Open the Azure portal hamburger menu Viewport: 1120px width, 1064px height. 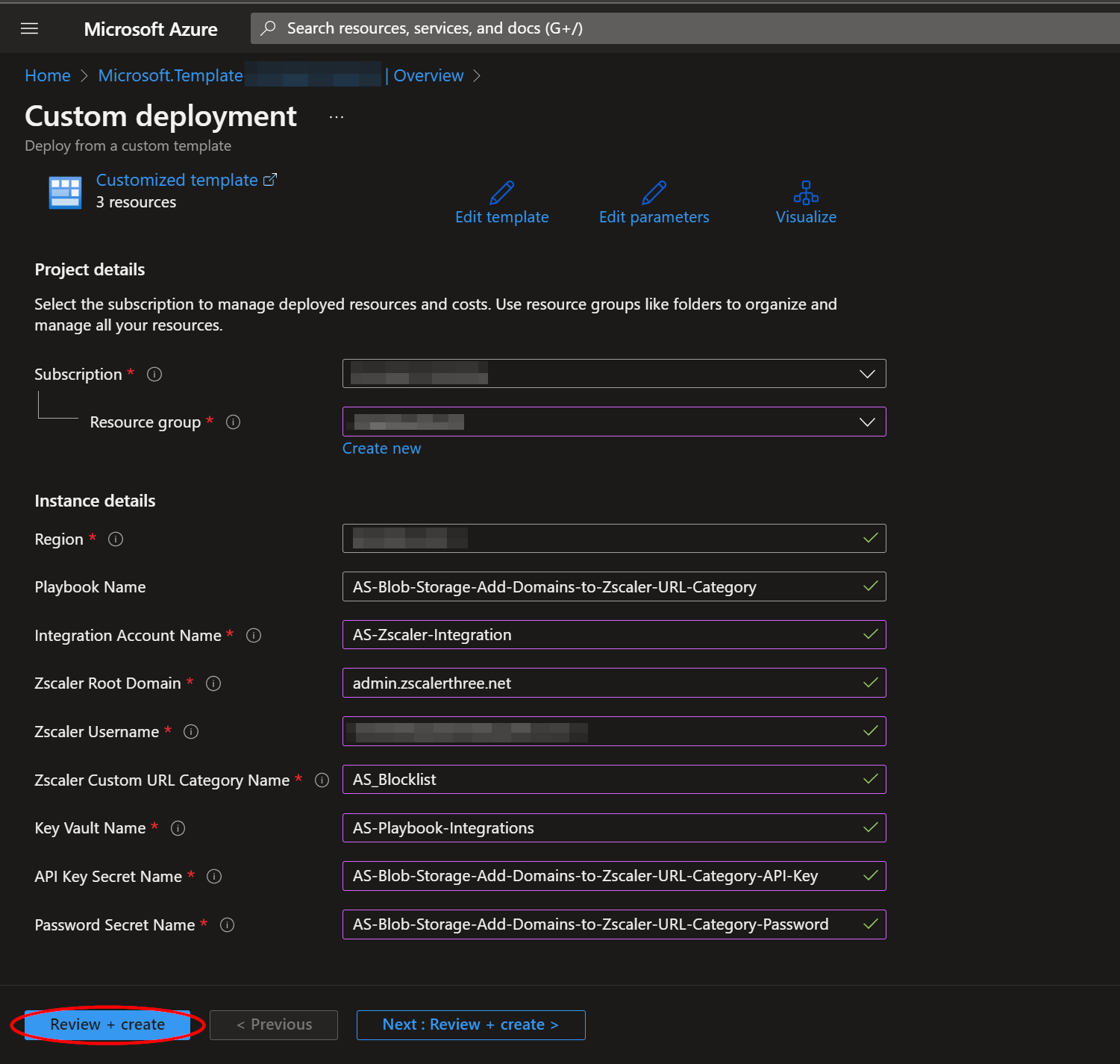point(29,28)
